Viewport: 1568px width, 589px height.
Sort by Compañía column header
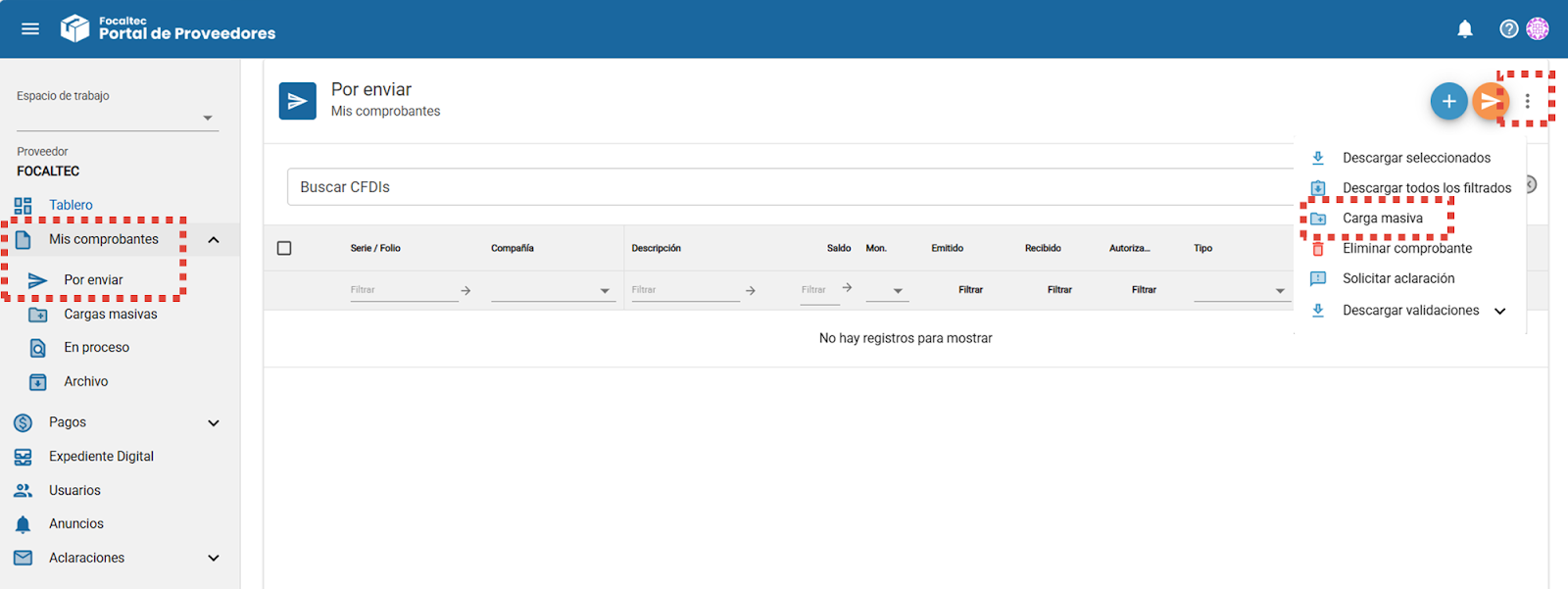coord(513,249)
